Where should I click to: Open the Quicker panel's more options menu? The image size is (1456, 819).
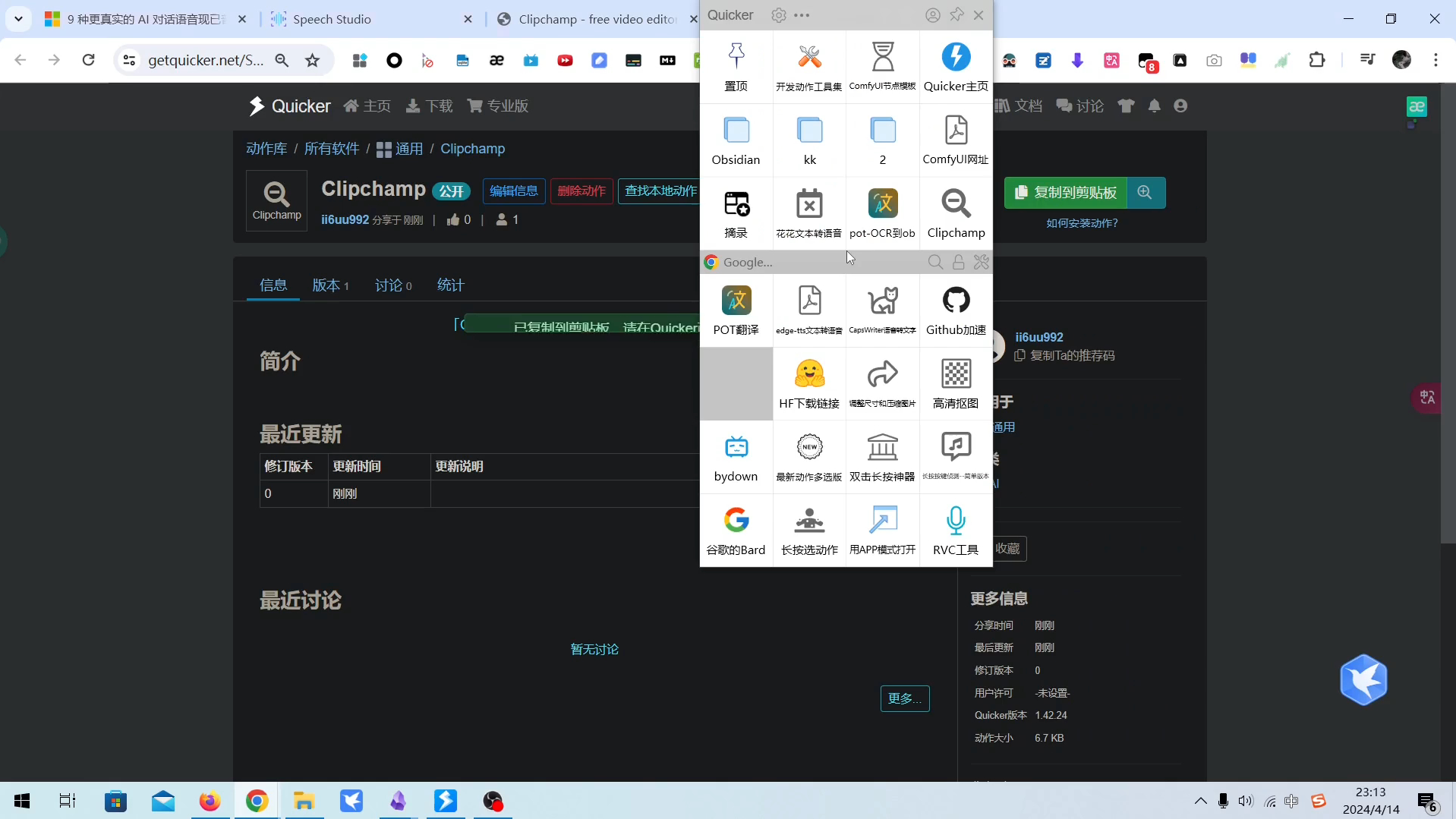802,15
